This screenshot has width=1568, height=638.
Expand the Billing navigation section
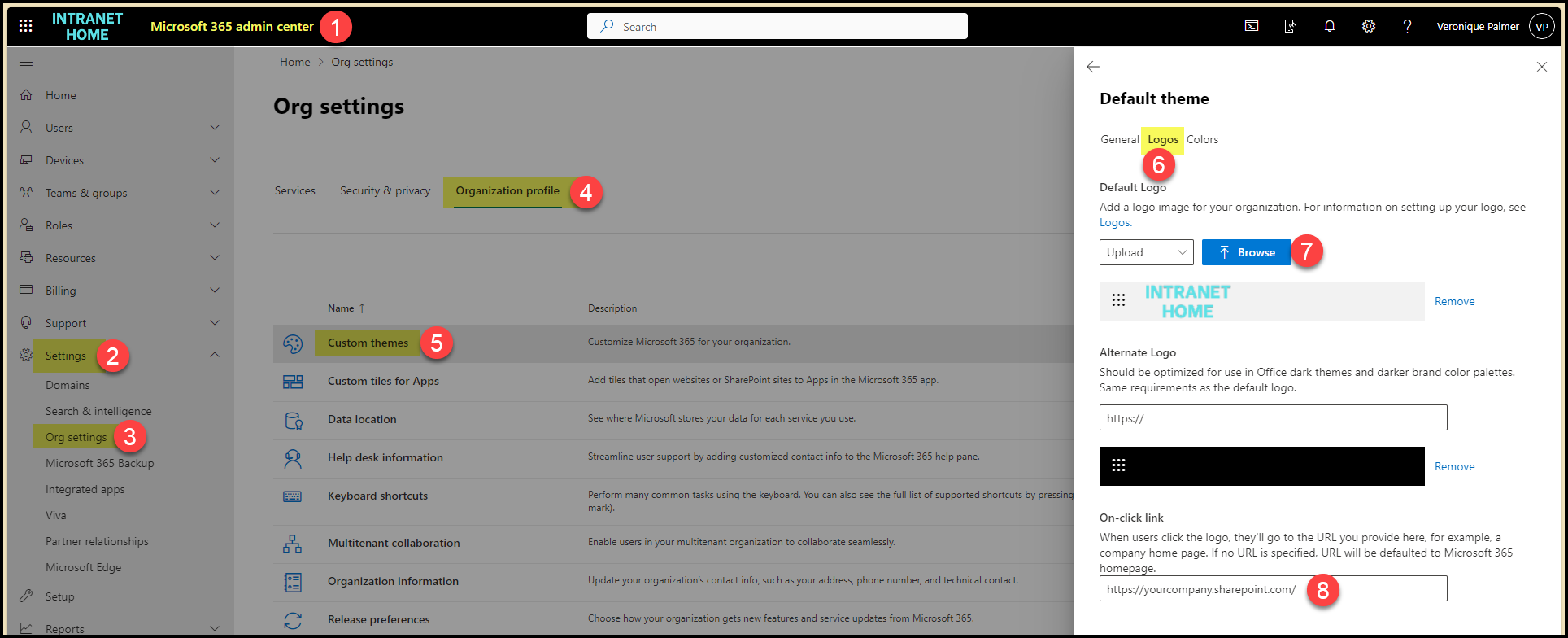[x=215, y=291]
